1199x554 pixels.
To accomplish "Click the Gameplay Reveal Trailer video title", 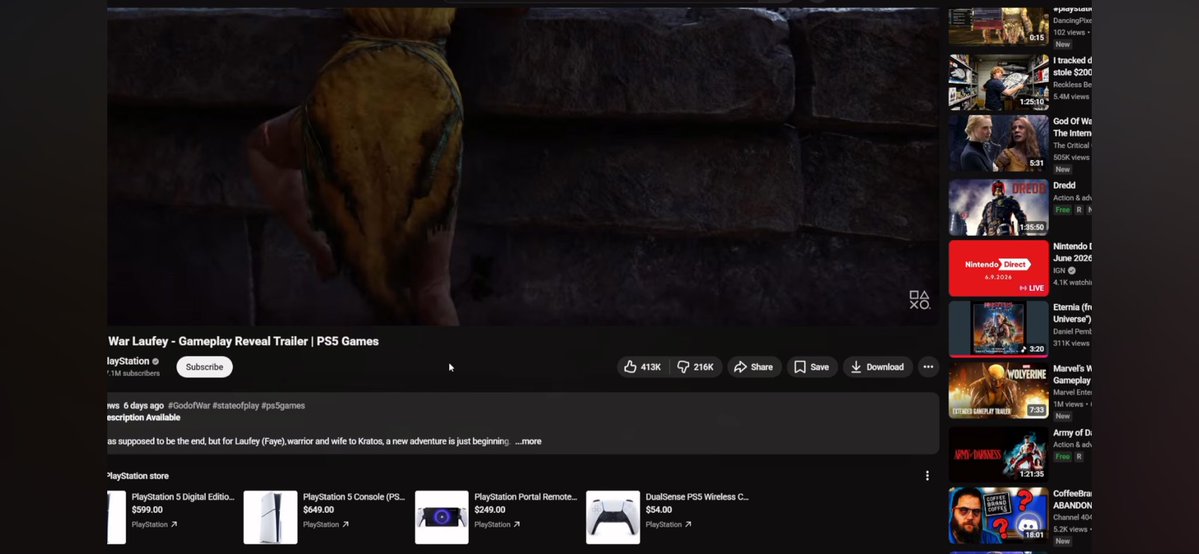I will coord(243,341).
